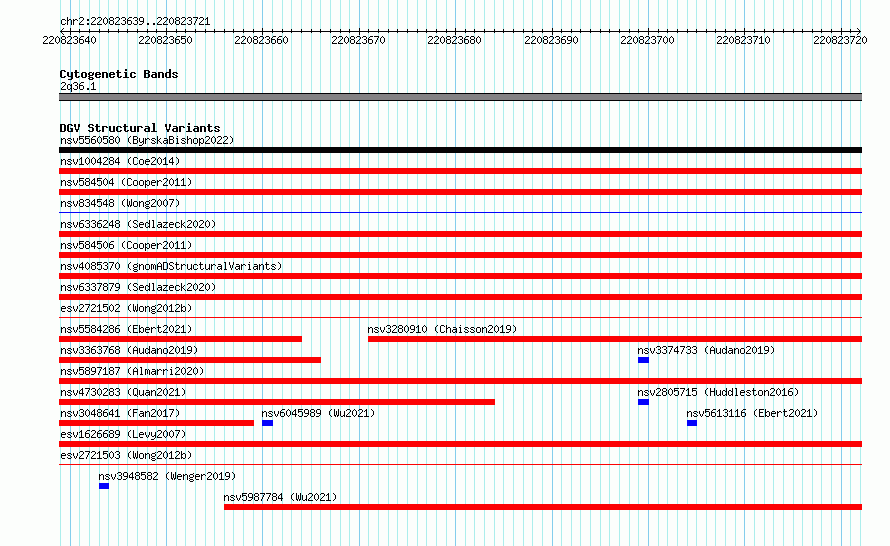The height and width of the screenshot is (546, 890).
Task: Open nsv5584286 (Ebert2021) variant
Action: coord(126,329)
